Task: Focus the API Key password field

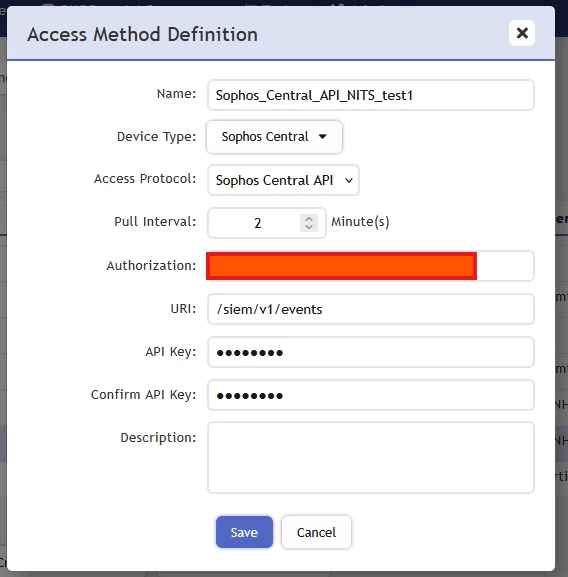Action: tap(371, 352)
